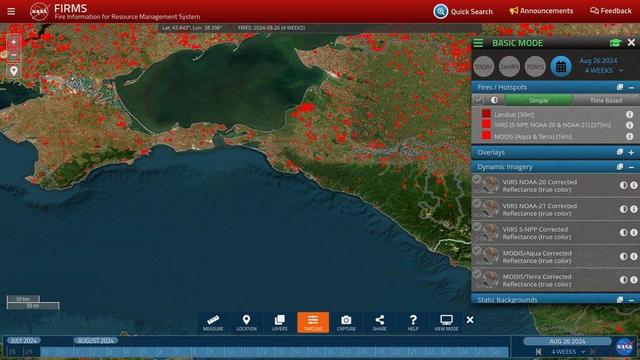640x360 pixels.
Task: Open the Share tool
Action: (380, 322)
